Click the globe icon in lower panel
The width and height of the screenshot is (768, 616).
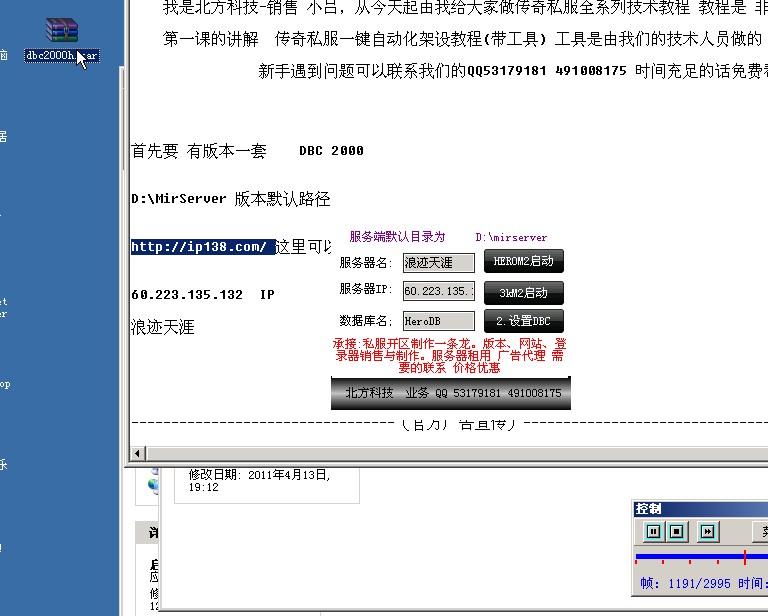152,483
